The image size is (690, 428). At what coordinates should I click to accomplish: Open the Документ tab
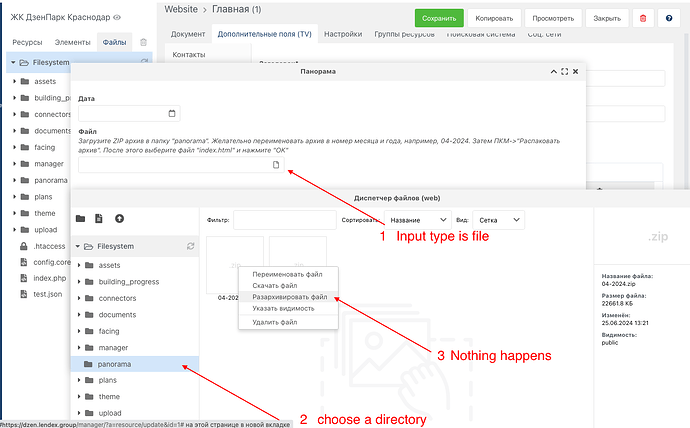(x=188, y=34)
